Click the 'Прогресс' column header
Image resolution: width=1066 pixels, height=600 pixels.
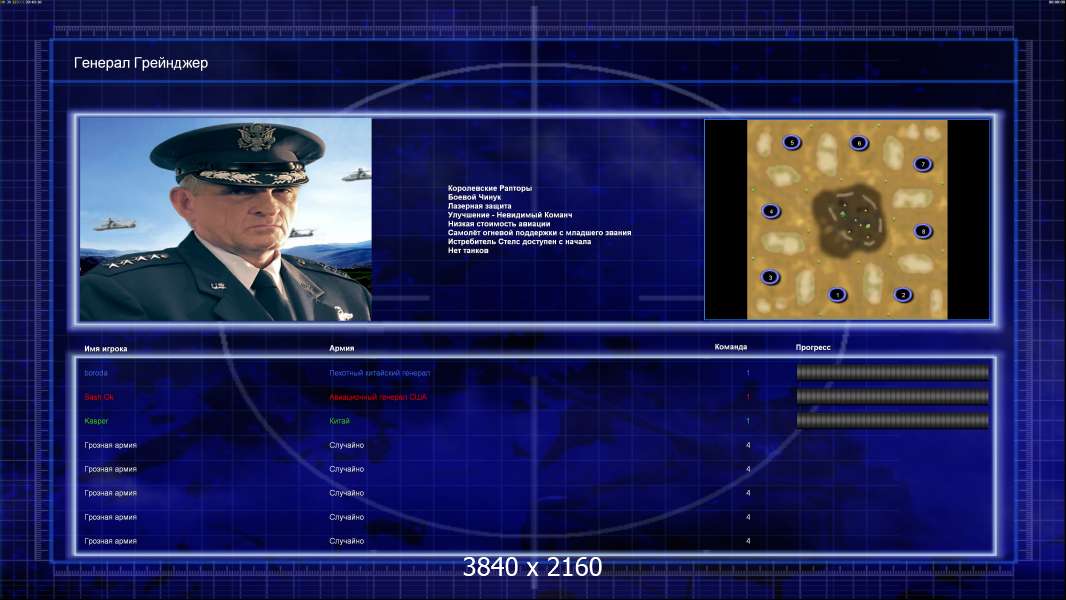click(x=813, y=347)
